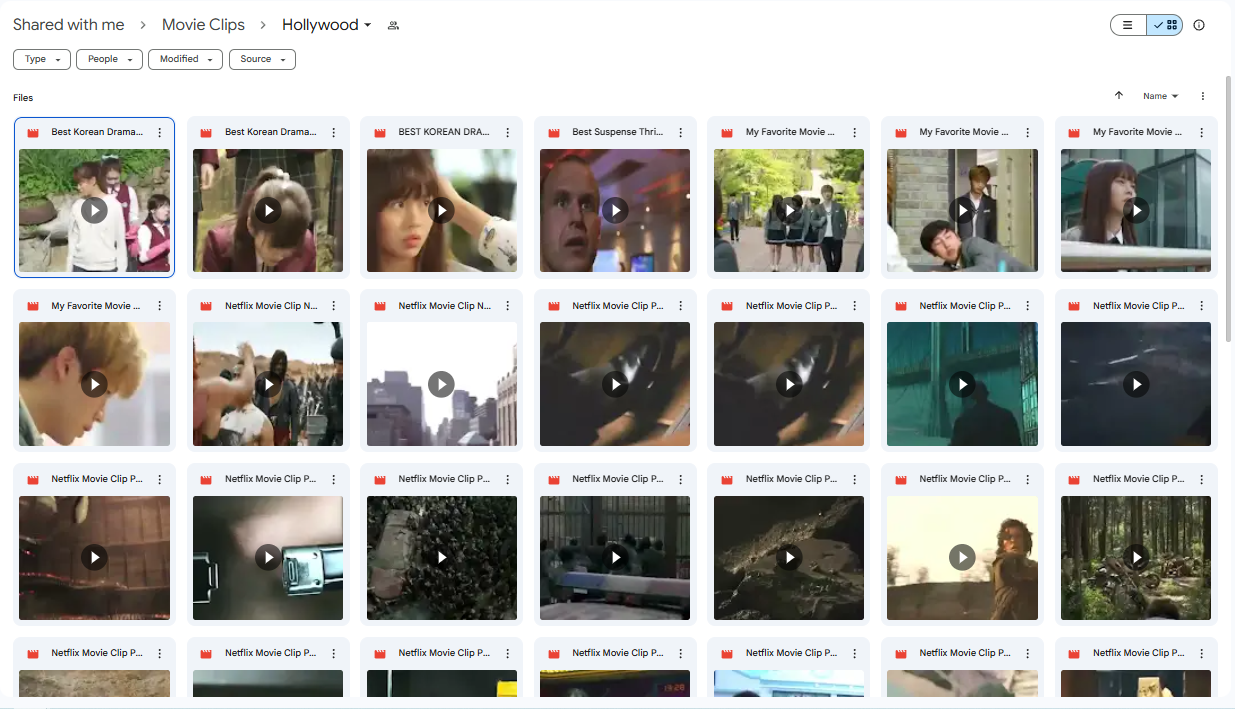This screenshot has width=1235, height=709.
Task: Reverse sort direction with the arrow icon
Action: [1118, 96]
